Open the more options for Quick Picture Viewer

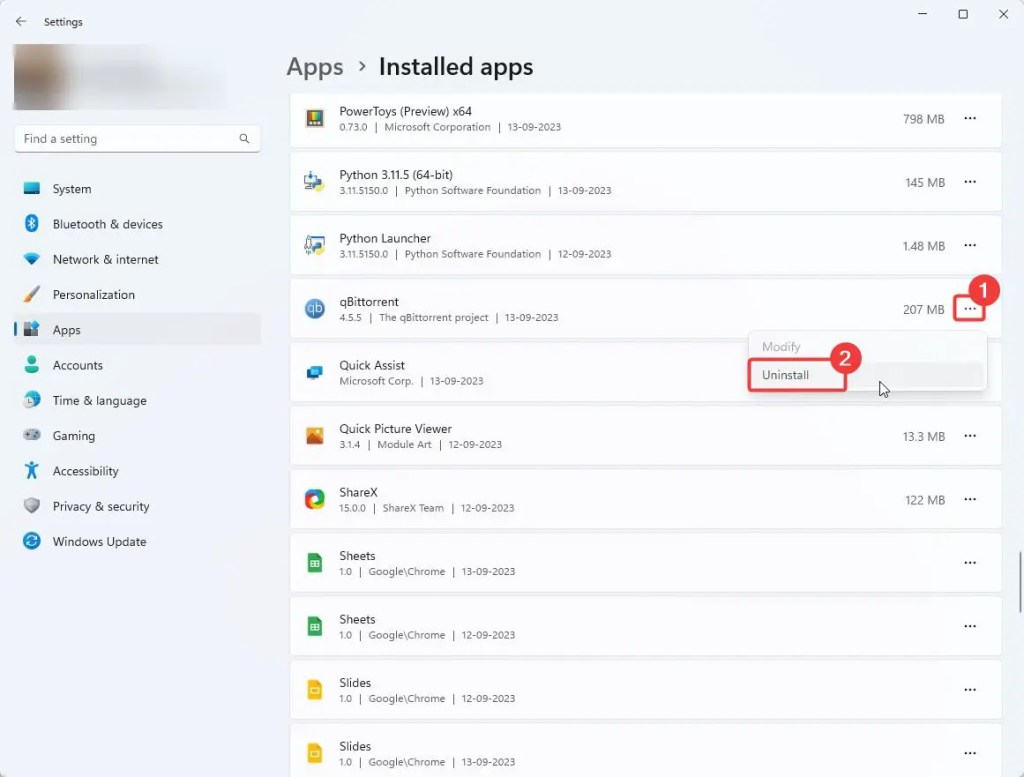[x=970, y=436]
